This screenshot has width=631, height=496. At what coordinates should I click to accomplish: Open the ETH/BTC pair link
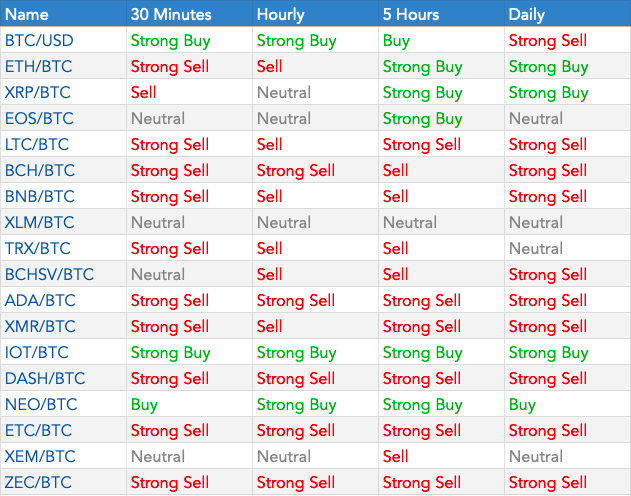38,66
